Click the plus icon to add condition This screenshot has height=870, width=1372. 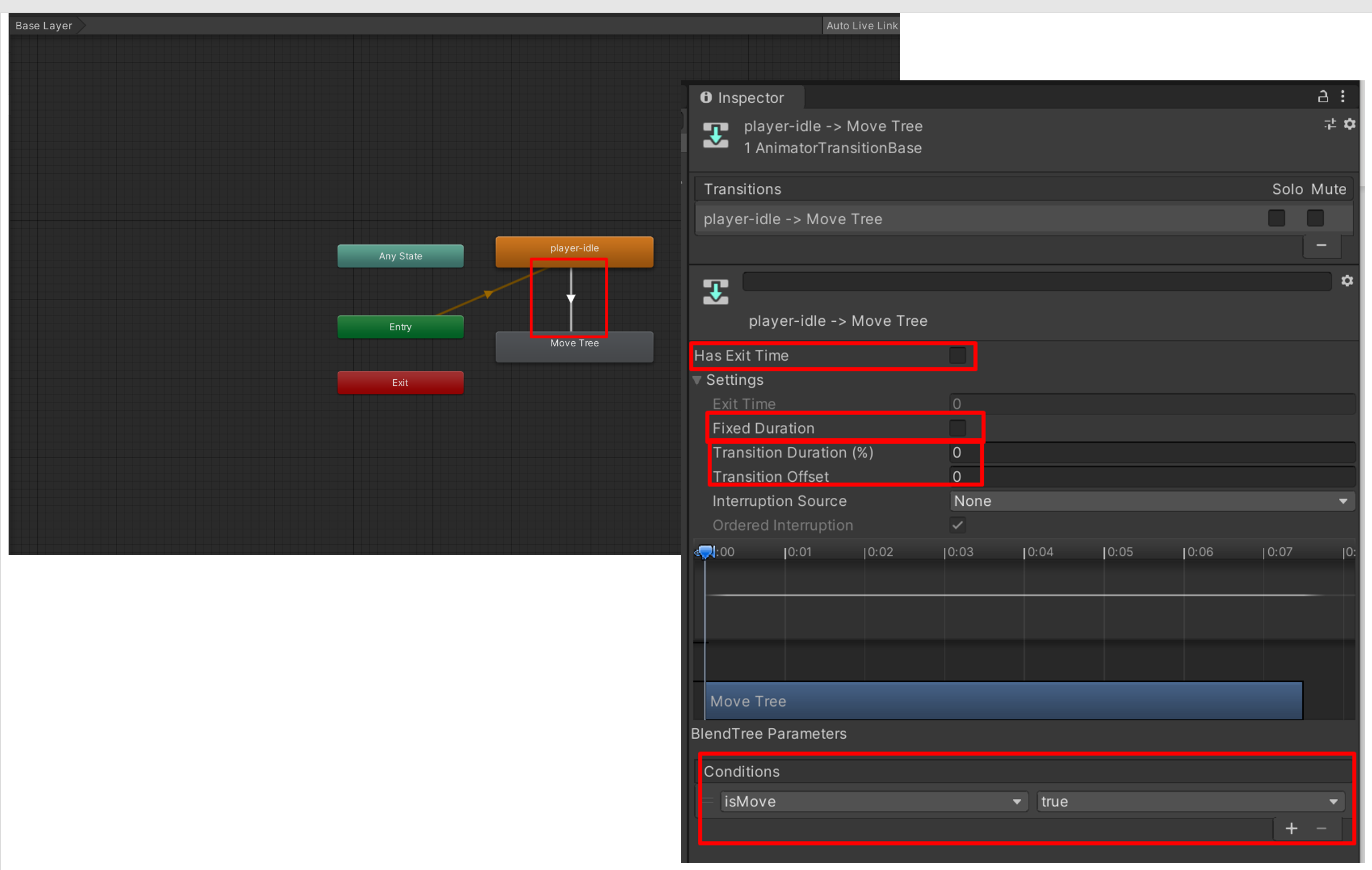pyautogui.click(x=1291, y=828)
